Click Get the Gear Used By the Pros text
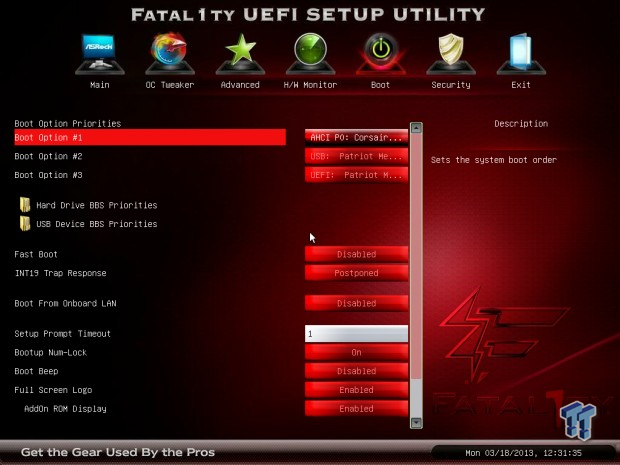620x465 pixels. (x=118, y=452)
